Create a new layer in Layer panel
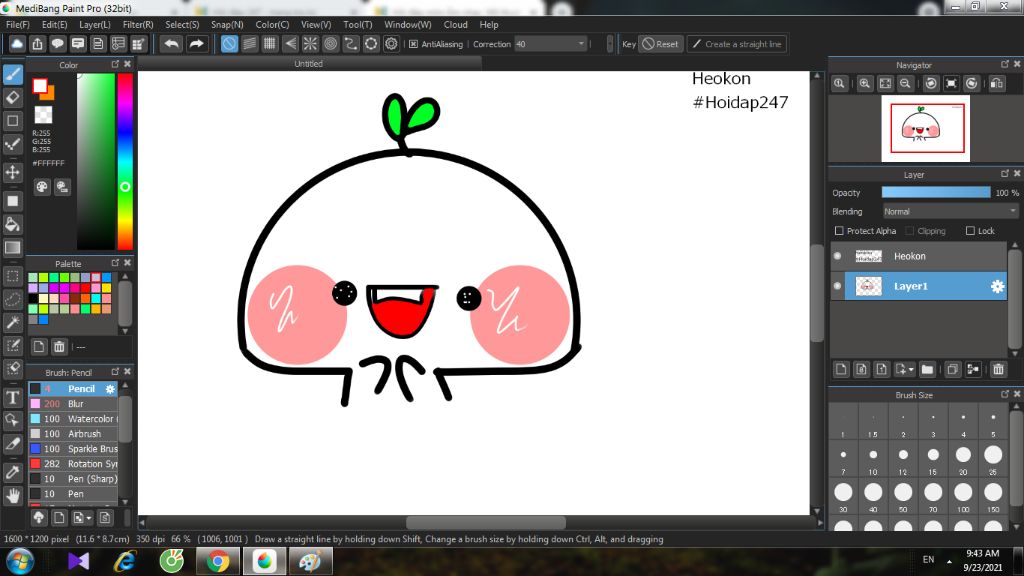Viewport: 1024px width, 576px height. 841,370
